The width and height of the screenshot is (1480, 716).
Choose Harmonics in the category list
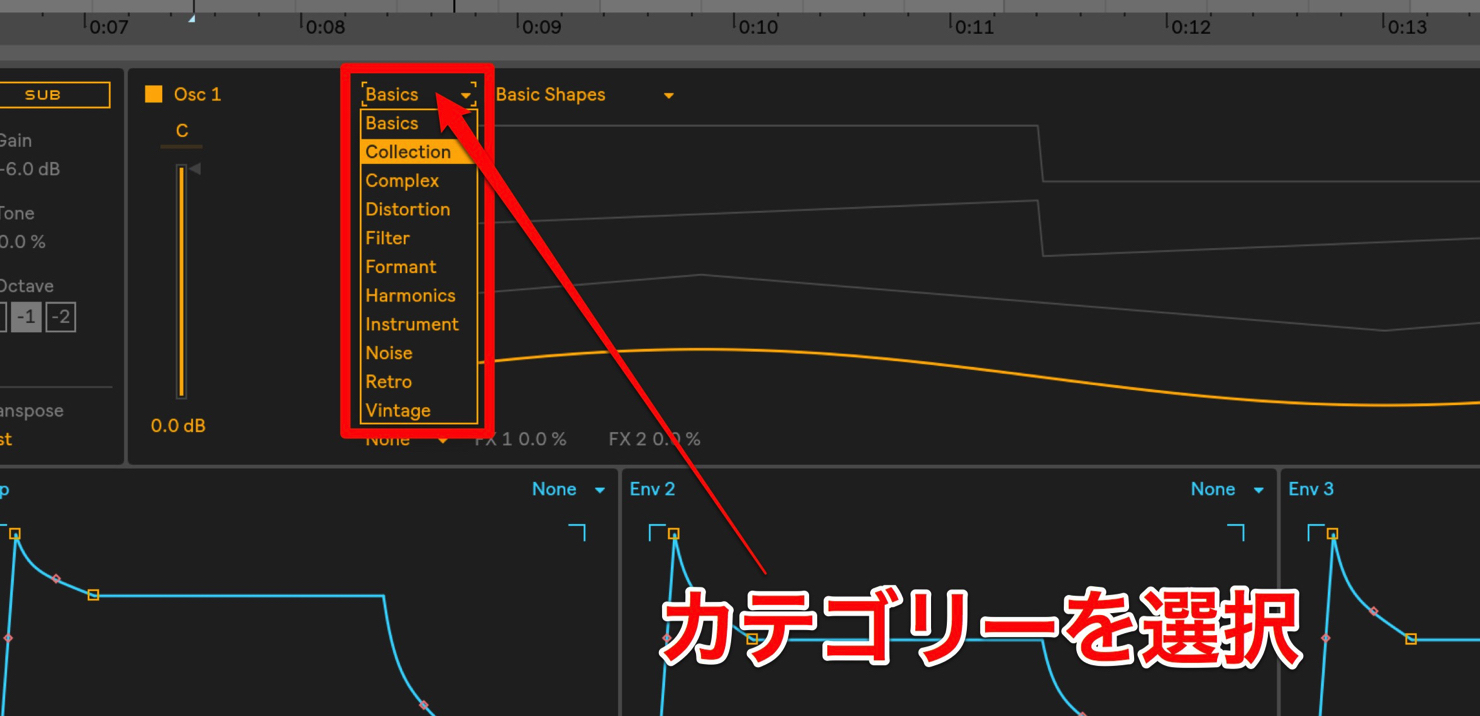[x=419, y=296]
